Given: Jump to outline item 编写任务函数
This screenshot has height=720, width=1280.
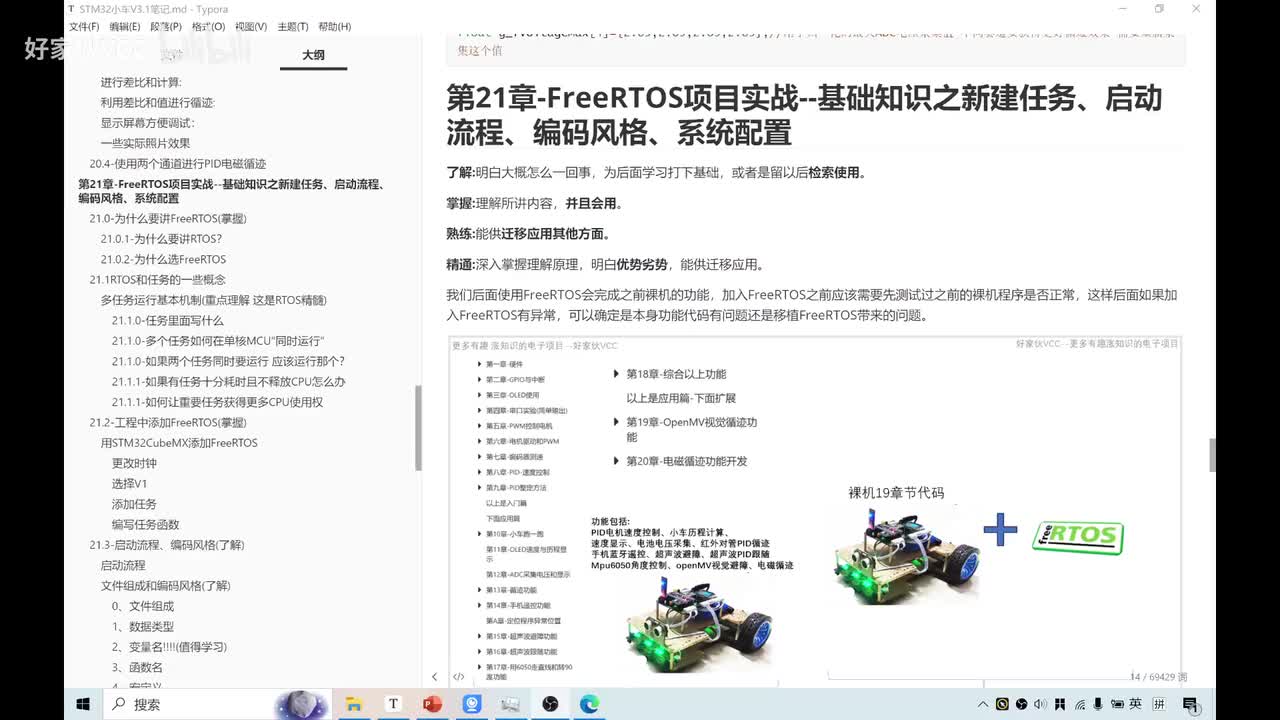Looking at the screenshot, I should tap(145, 524).
